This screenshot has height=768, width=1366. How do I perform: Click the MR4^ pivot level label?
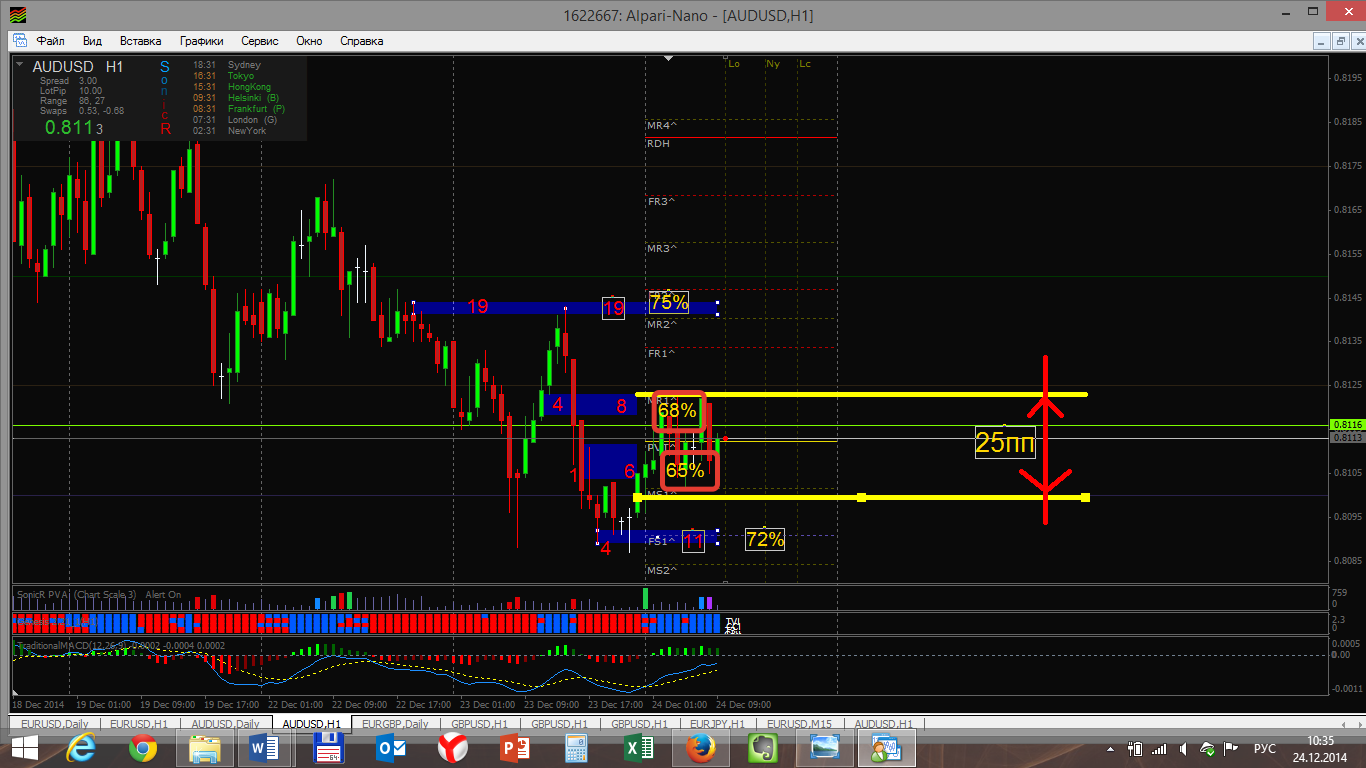pyautogui.click(x=661, y=126)
